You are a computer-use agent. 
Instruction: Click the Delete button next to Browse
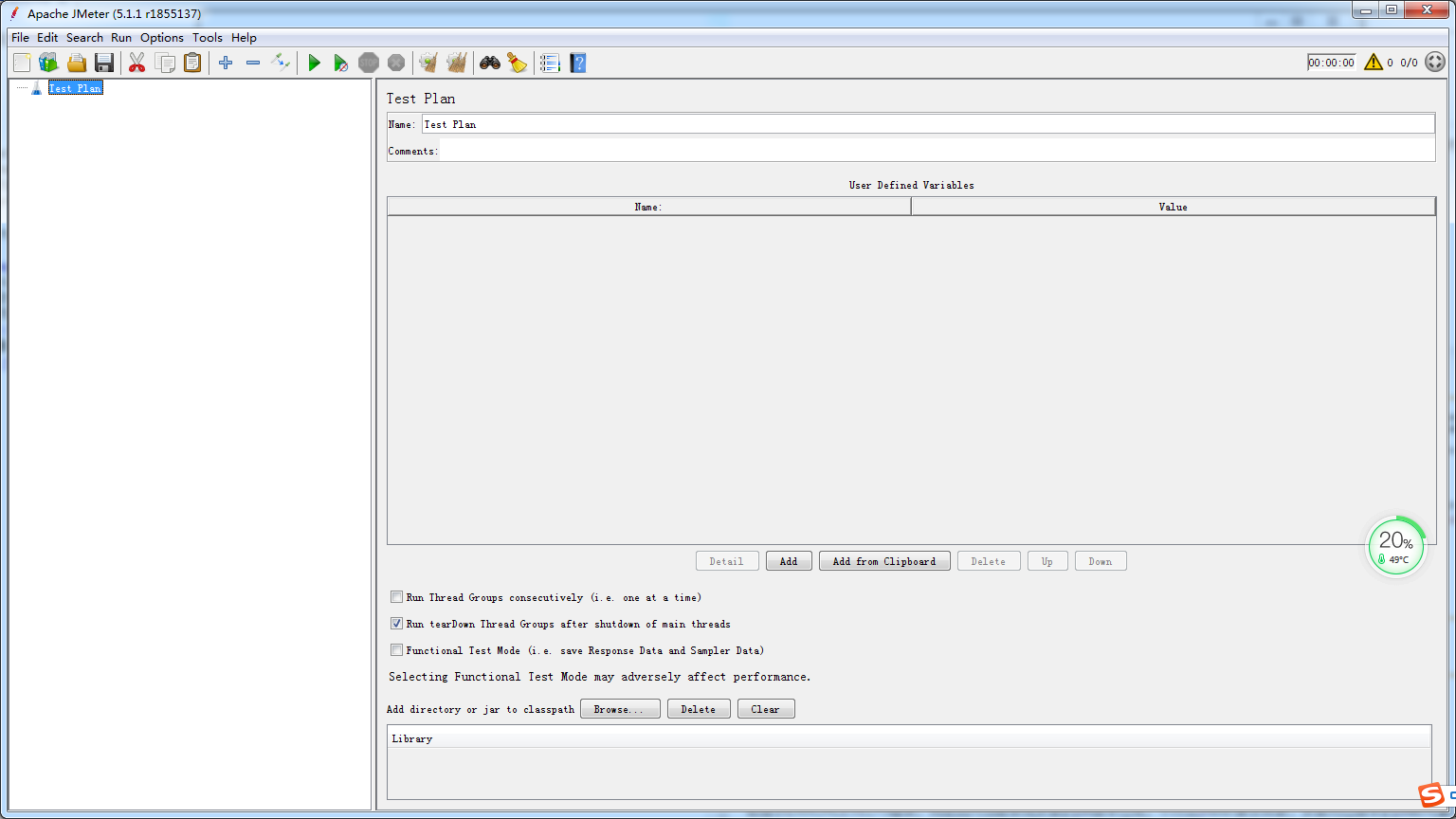[x=699, y=709]
